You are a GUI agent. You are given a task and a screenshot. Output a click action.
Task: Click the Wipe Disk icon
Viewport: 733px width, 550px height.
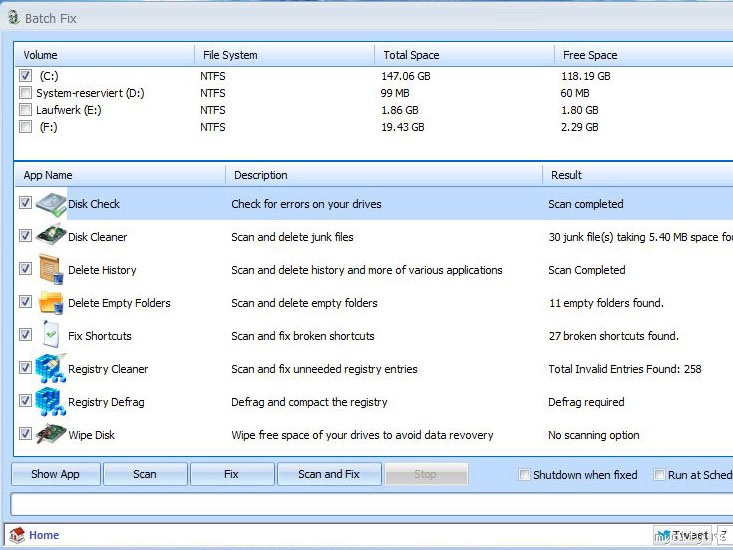51,435
